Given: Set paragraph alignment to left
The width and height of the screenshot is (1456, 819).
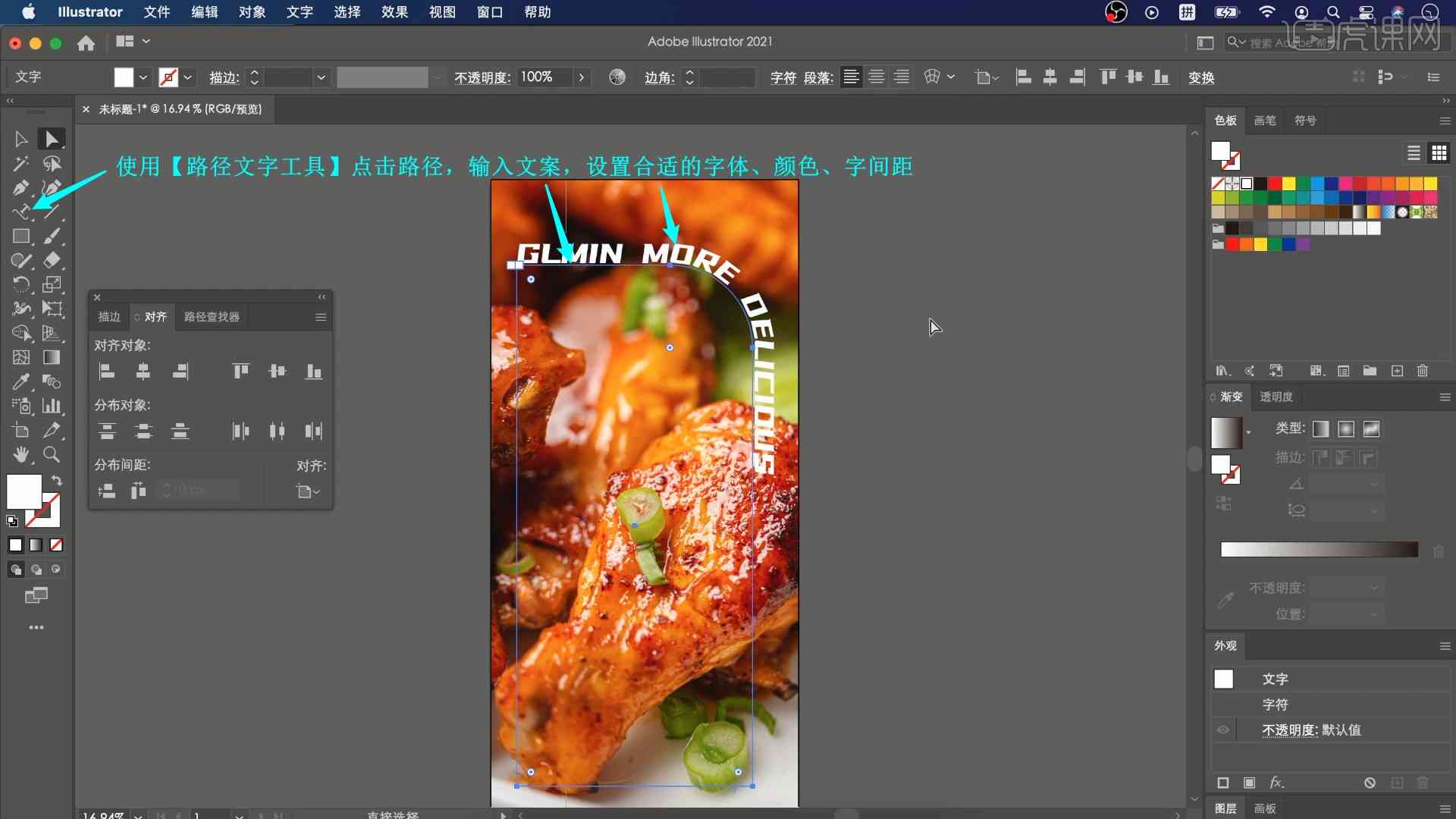Looking at the screenshot, I should click(x=851, y=77).
